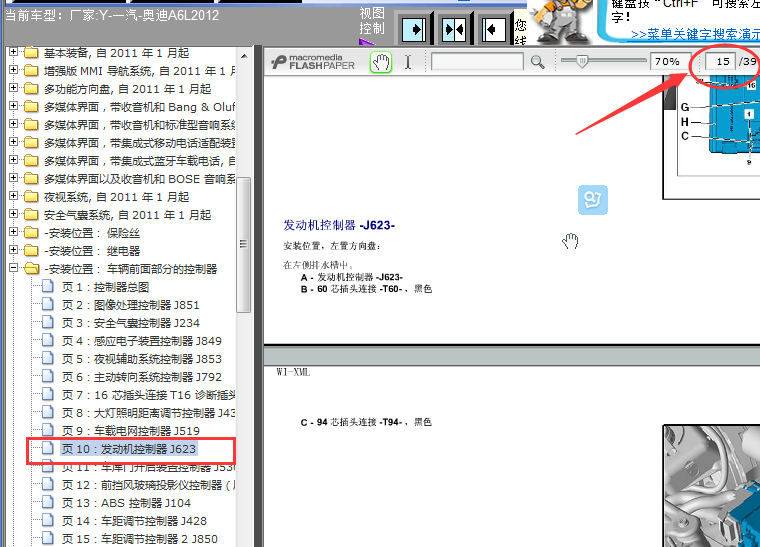Open 页 5：夜视辅助系统控制器 J853
760x547 pixels.
click(142, 359)
